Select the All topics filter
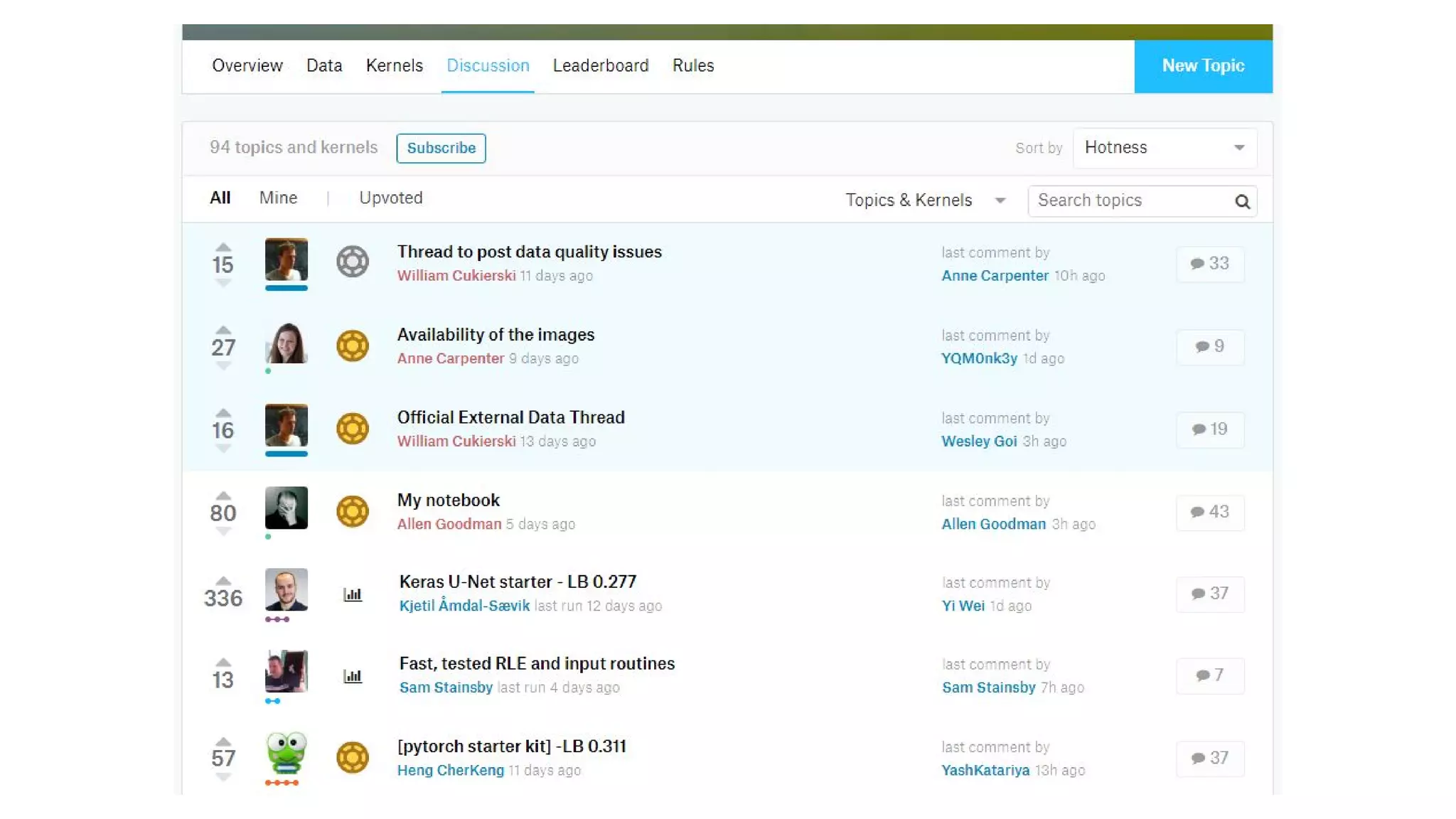The width and height of the screenshot is (1456, 819). tap(220, 198)
